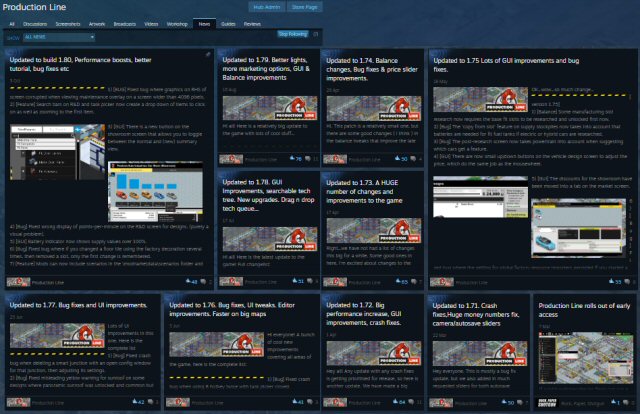640x414 pixels.
Task: Open comments on the 1.77 post
Action: pos(150,402)
